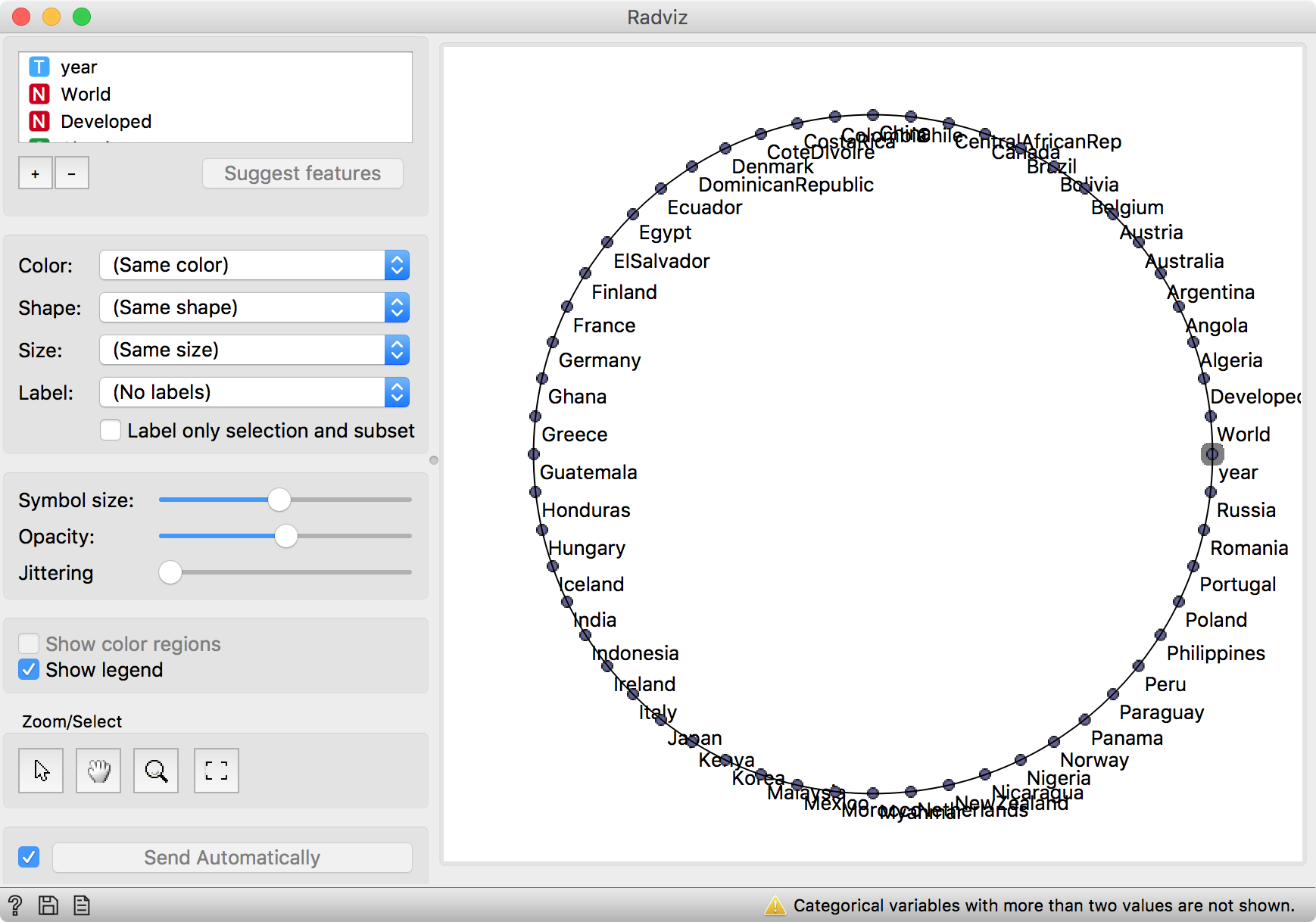Select Developed in the feature list
The image size is (1316, 922).
[215, 122]
